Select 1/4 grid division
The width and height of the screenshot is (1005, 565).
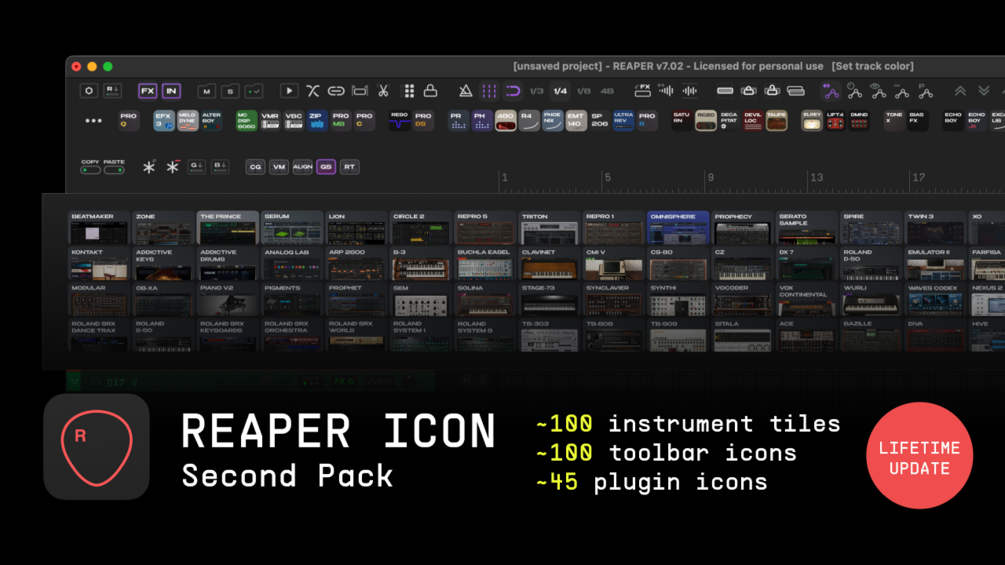[560, 91]
